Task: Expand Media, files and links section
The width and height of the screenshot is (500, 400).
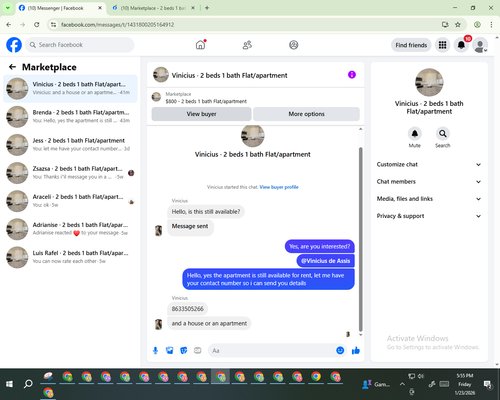Action: click(x=429, y=199)
